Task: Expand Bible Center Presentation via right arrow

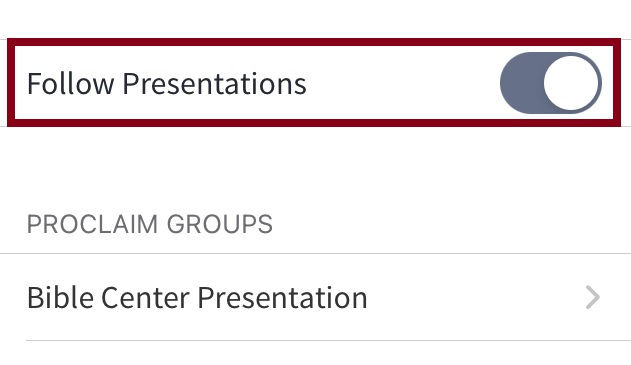Action: (593, 297)
